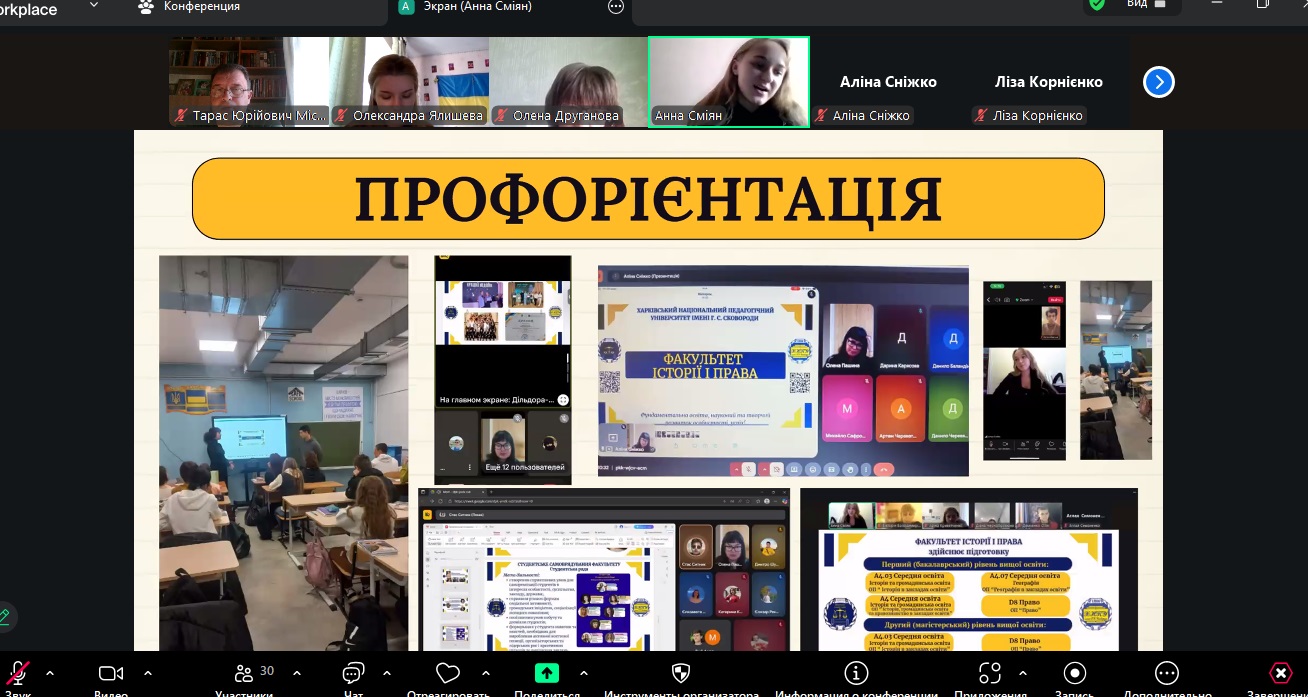Start recording the meeting
The image size is (1308, 697).
(x=1075, y=673)
